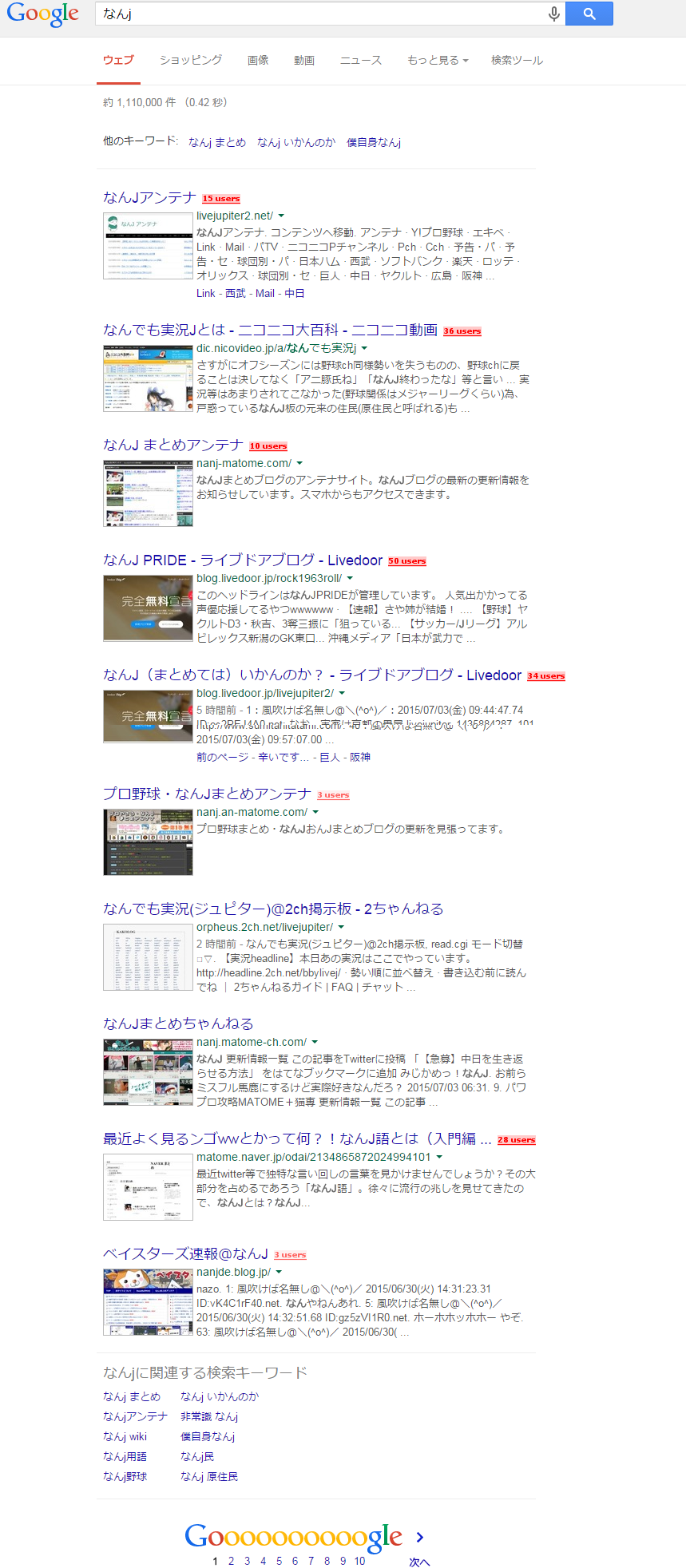This screenshot has width=686, height=1568.
Task: Open dropdown arrow next to blog.livedoor.jp/livejupiter2
Action: coord(342,694)
